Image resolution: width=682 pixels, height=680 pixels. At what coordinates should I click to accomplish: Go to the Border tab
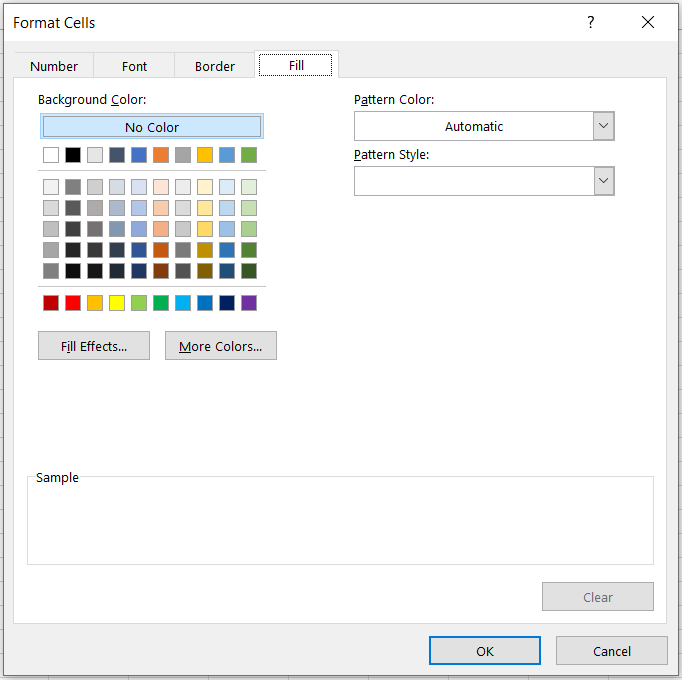215,66
